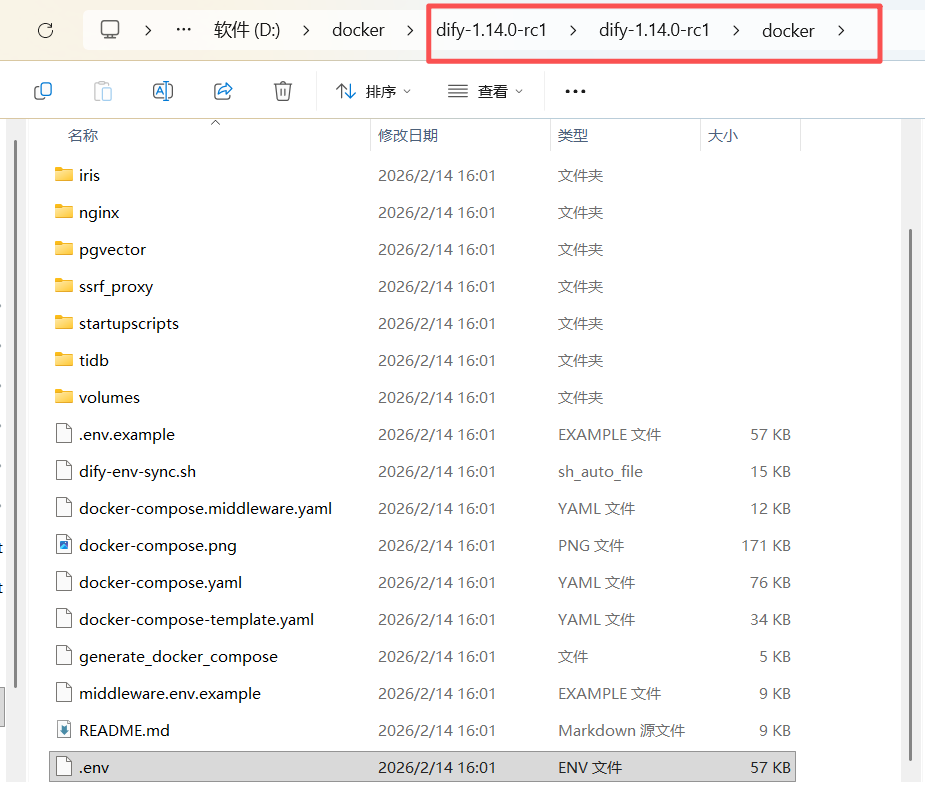Click the .env.example file icon
This screenshot has height=789, width=925.
pyautogui.click(x=64, y=434)
